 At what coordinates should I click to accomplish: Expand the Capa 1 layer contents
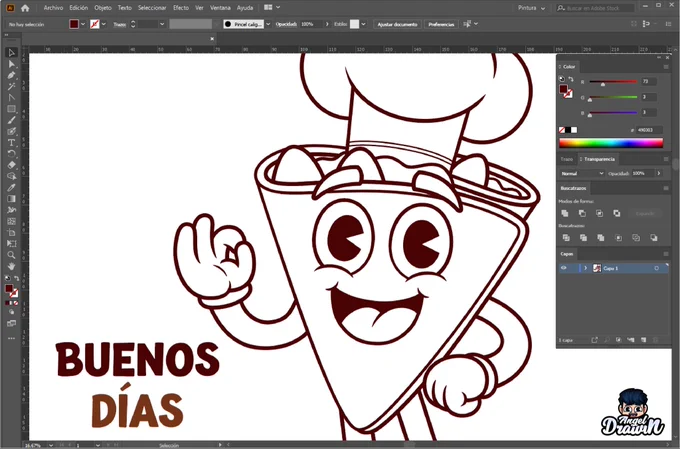(585, 268)
